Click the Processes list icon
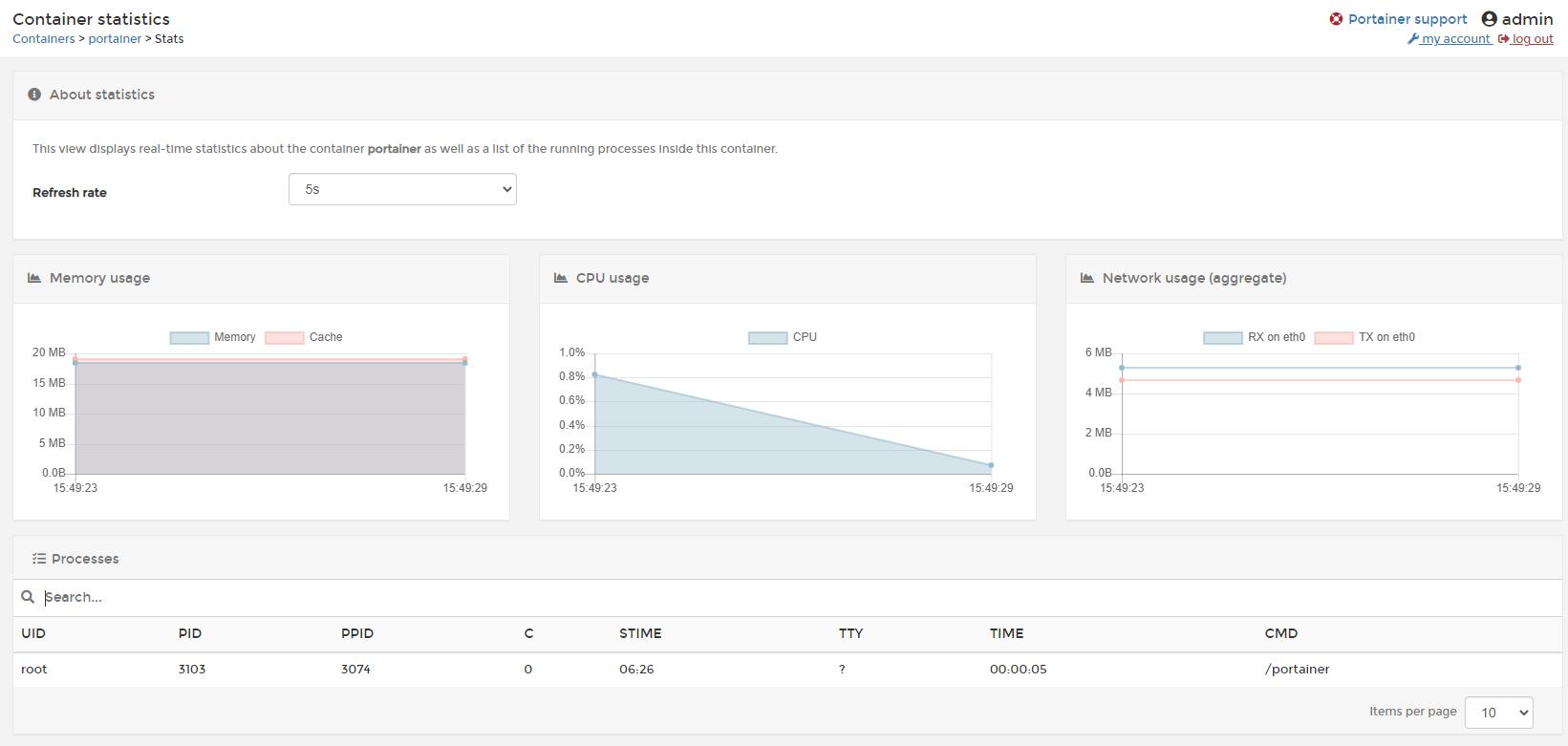This screenshot has width=1568, height=746. [x=39, y=559]
